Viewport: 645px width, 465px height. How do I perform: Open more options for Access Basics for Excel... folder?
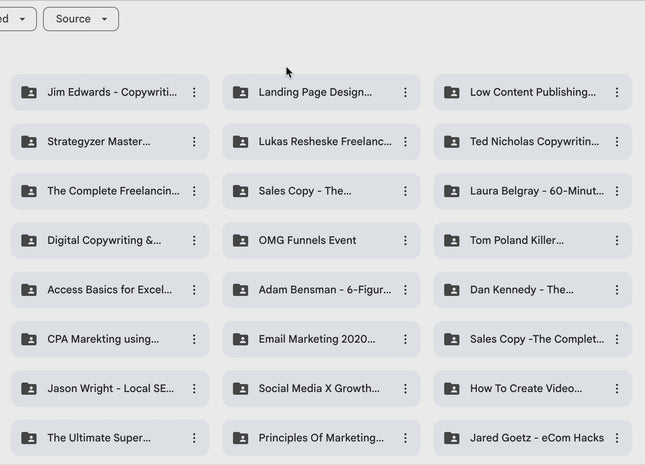click(194, 290)
